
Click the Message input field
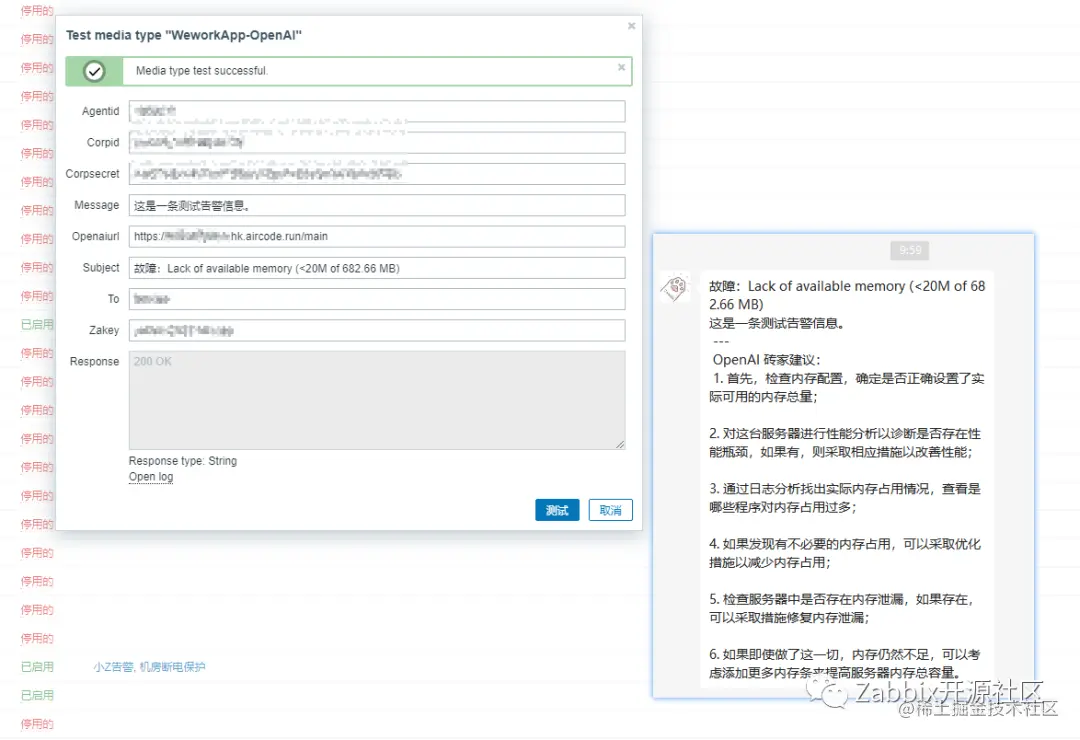(377, 205)
